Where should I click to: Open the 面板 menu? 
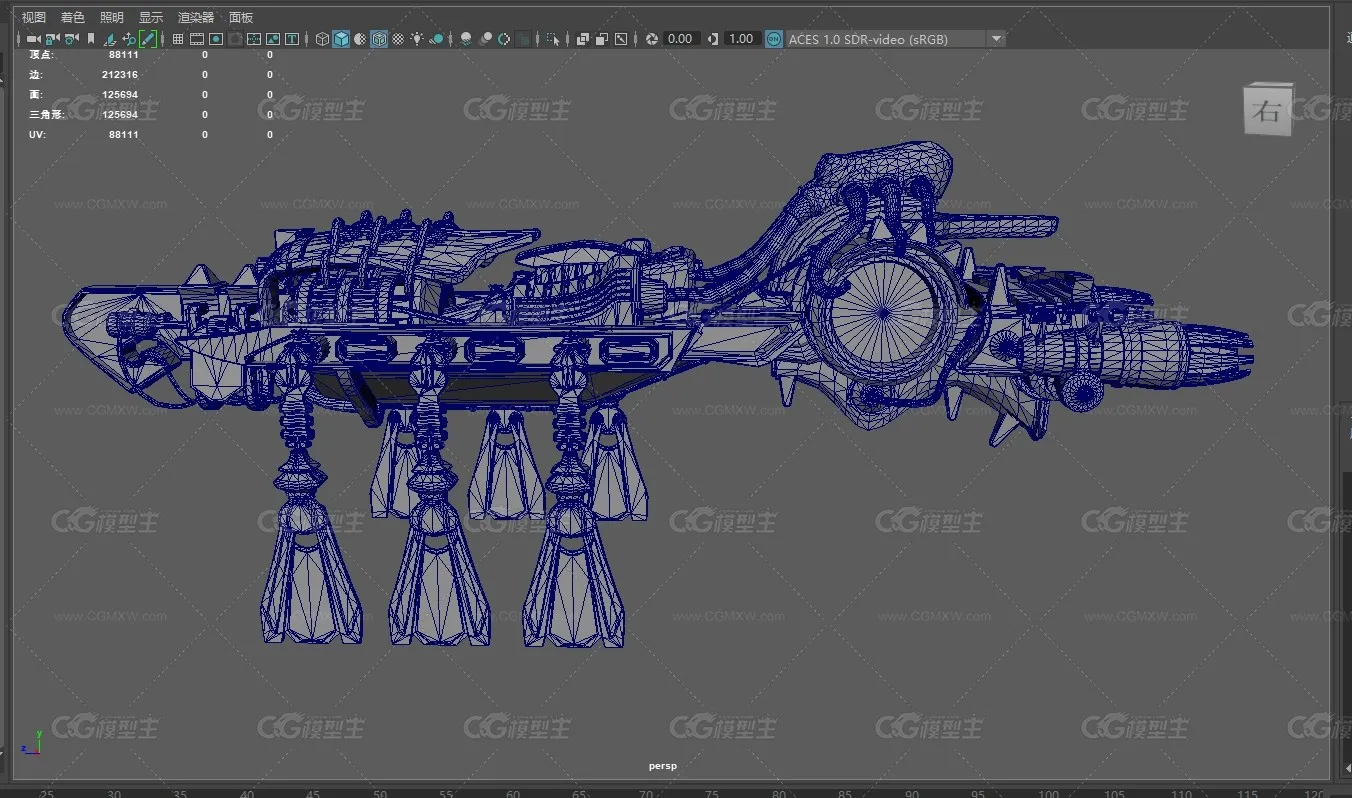click(241, 17)
